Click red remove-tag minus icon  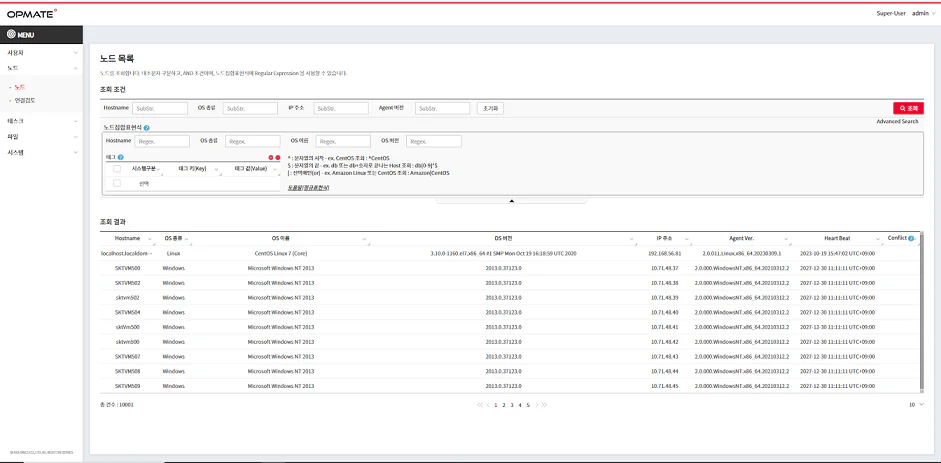278,157
